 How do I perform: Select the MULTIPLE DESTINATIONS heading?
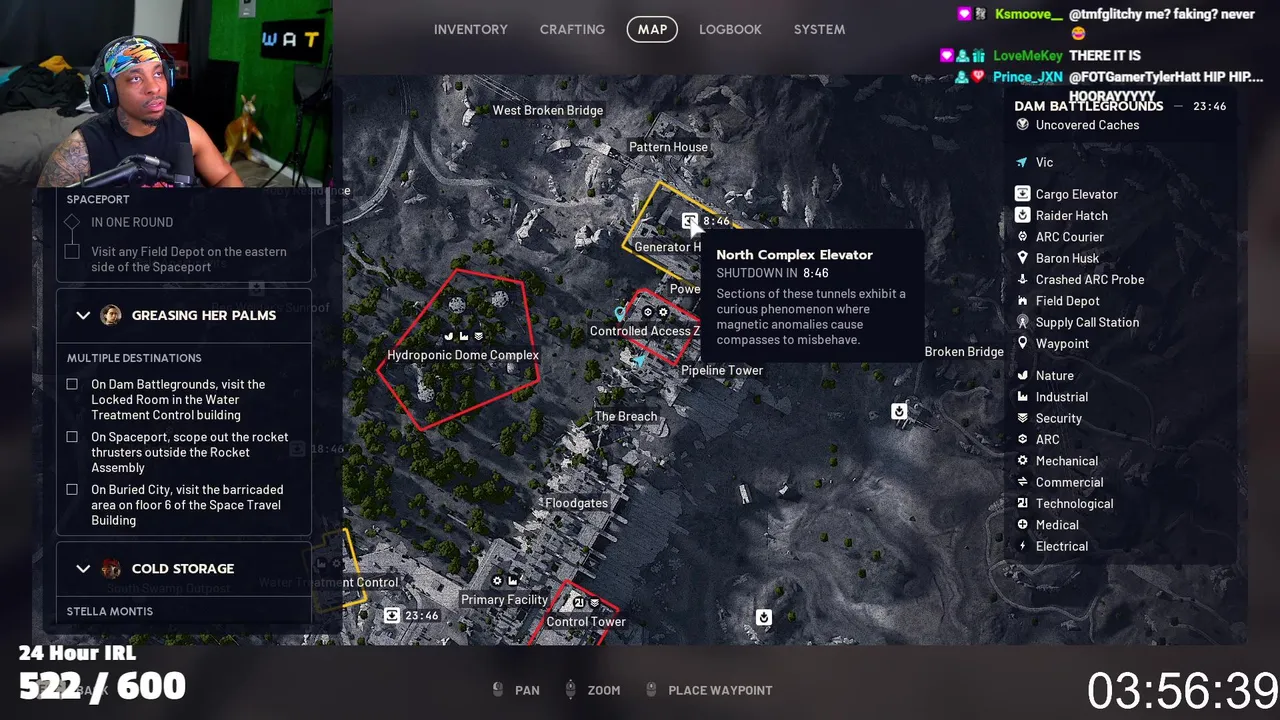(x=134, y=358)
